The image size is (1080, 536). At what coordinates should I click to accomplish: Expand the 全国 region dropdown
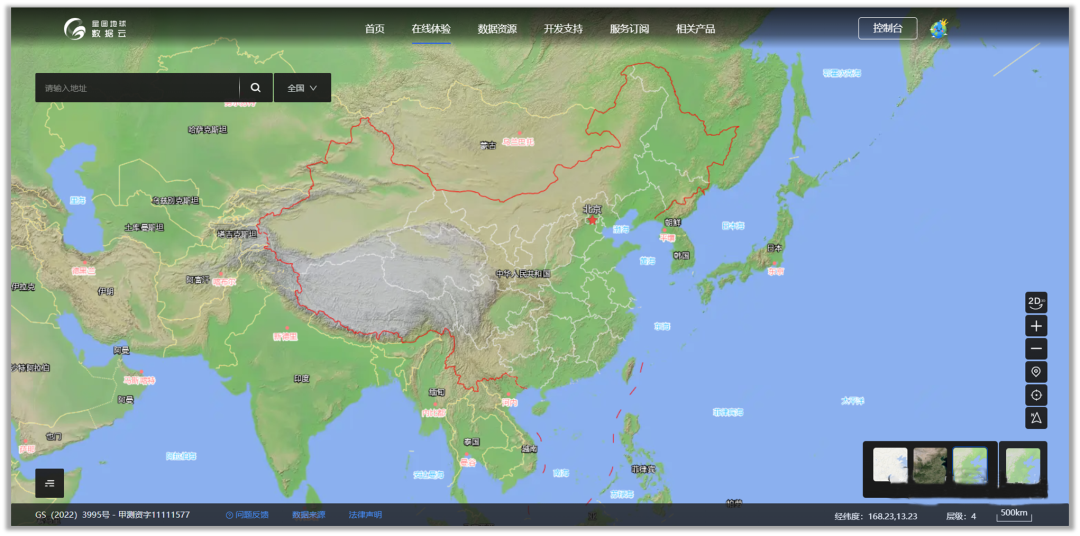(x=302, y=88)
